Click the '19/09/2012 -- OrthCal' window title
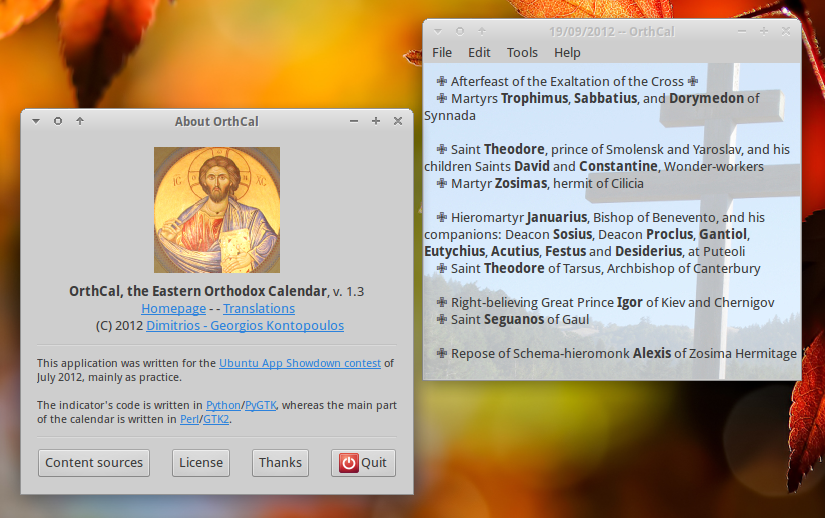 [612, 32]
